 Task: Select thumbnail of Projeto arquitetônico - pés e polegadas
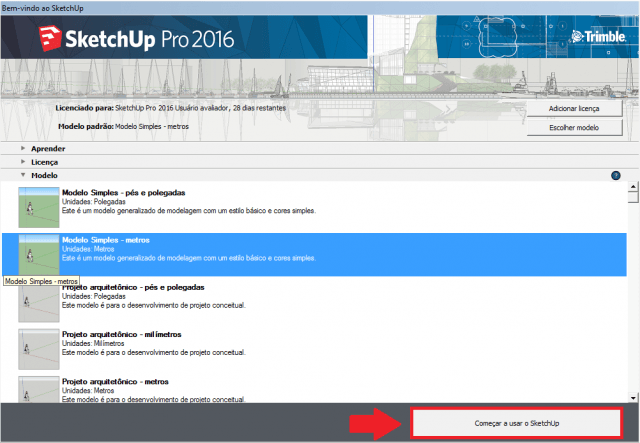[x=39, y=302]
